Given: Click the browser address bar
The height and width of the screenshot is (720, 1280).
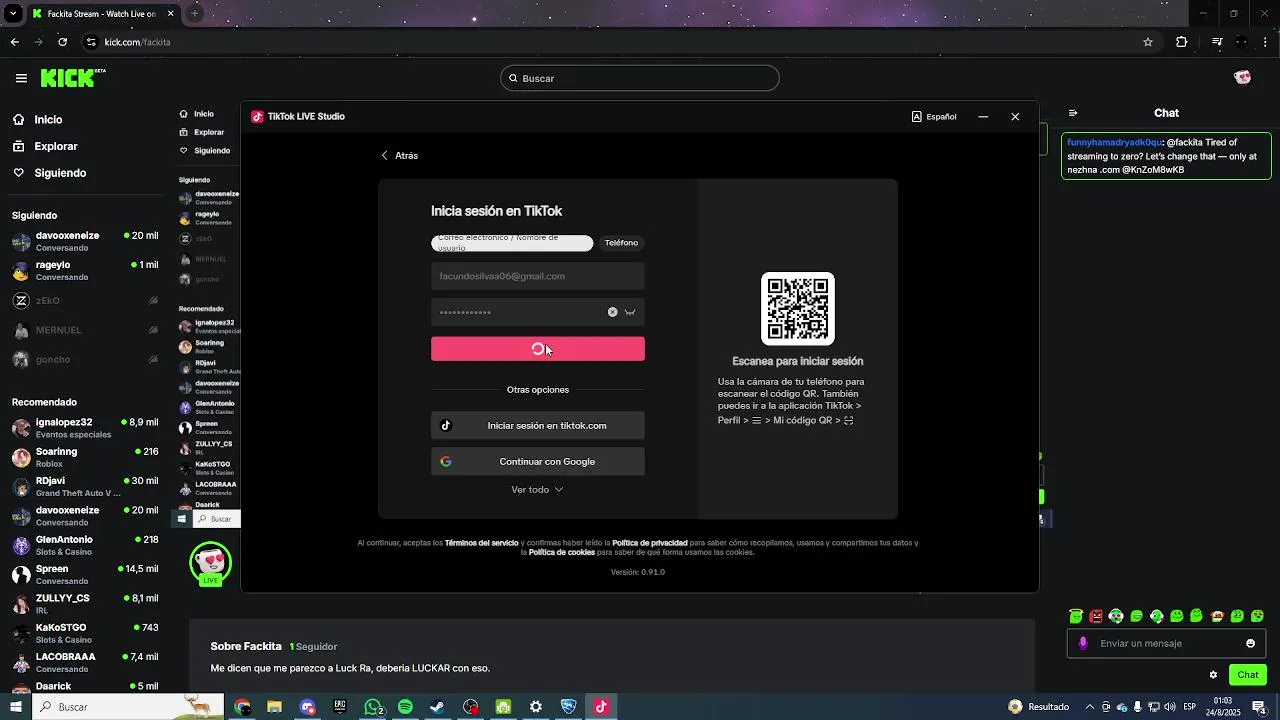Looking at the screenshot, I should (620, 42).
